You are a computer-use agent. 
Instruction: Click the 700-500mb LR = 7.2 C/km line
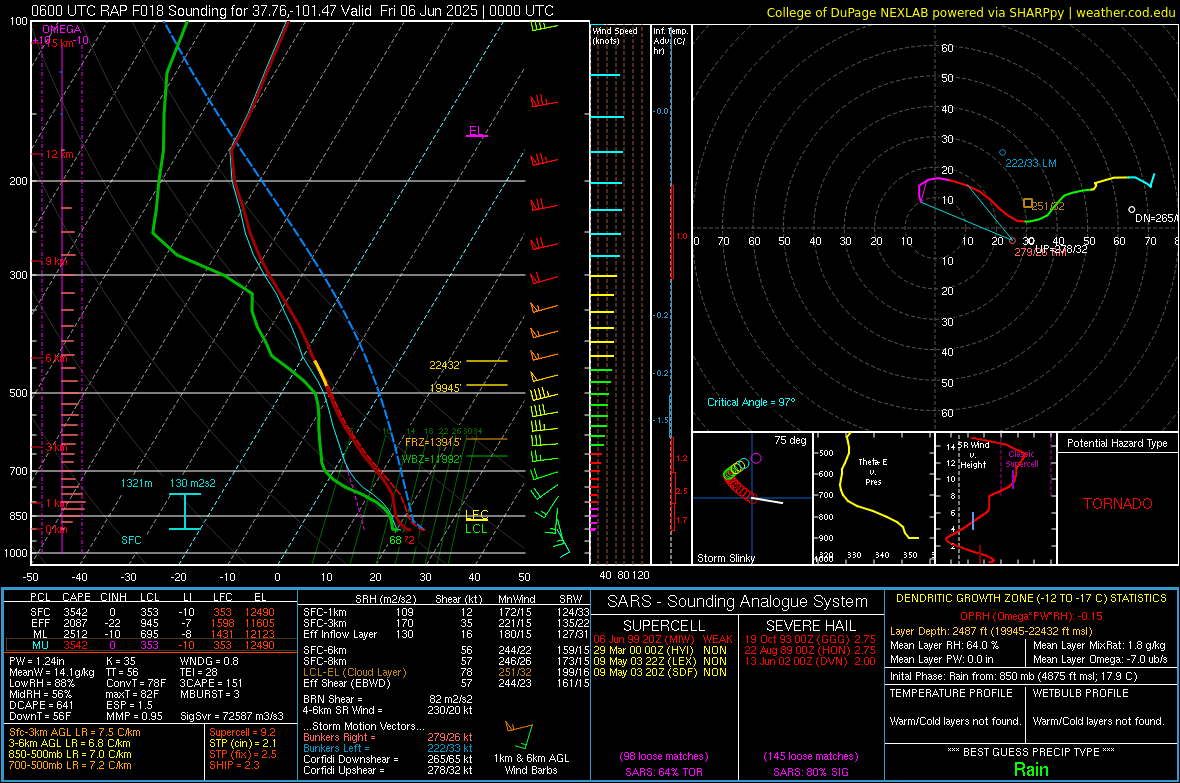coord(70,765)
